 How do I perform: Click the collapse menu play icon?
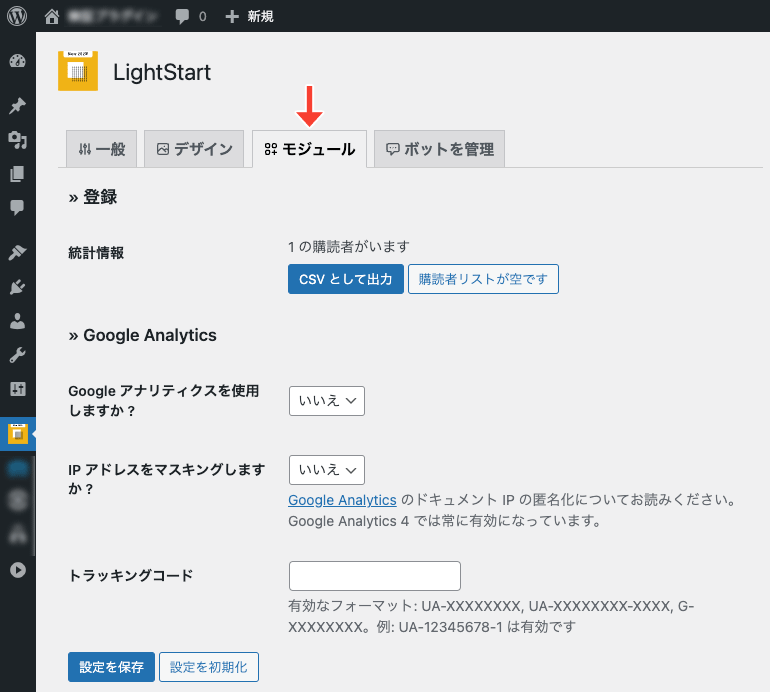point(18,570)
